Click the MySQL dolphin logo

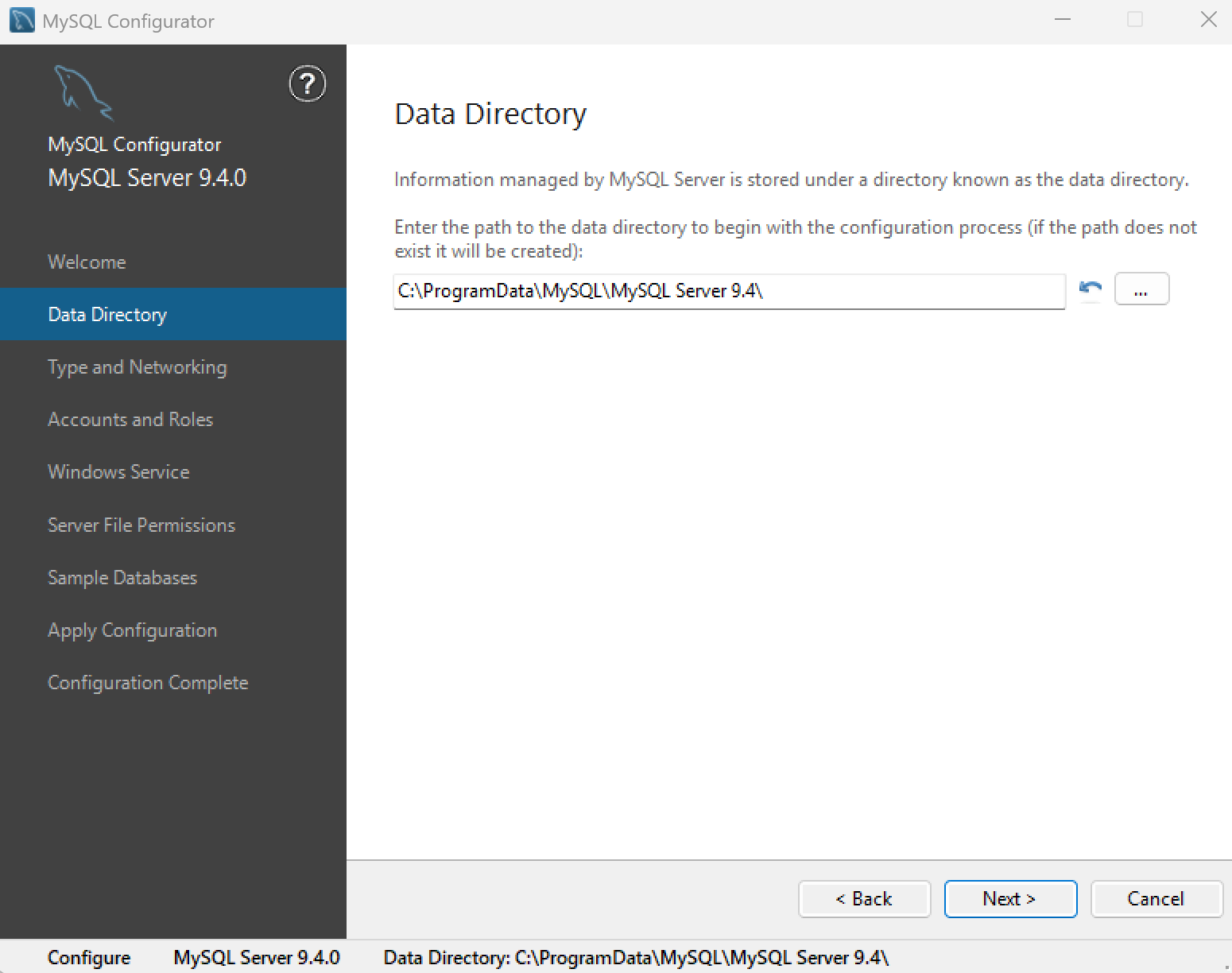(83, 92)
